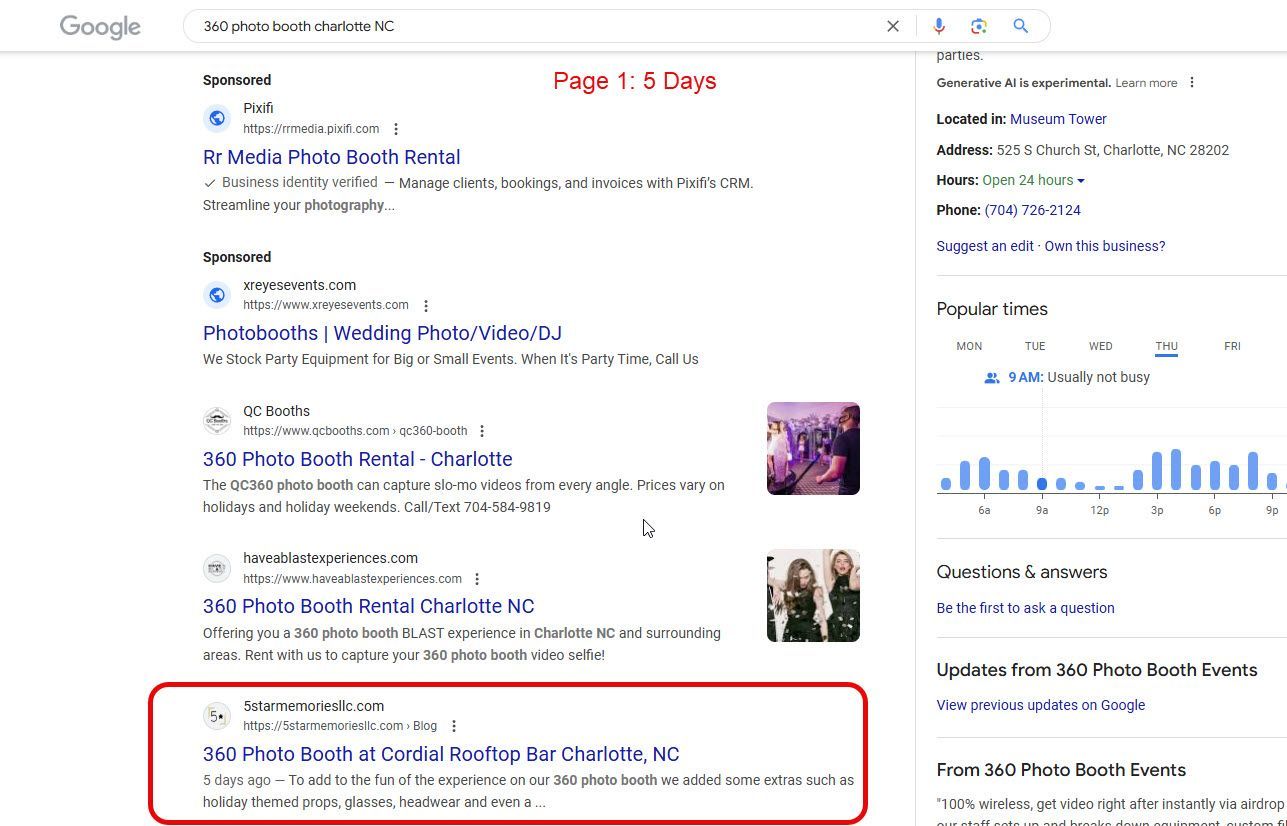The image size is (1287, 826).
Task: Call phone number (704) 726-2124
Action: 1032,210
